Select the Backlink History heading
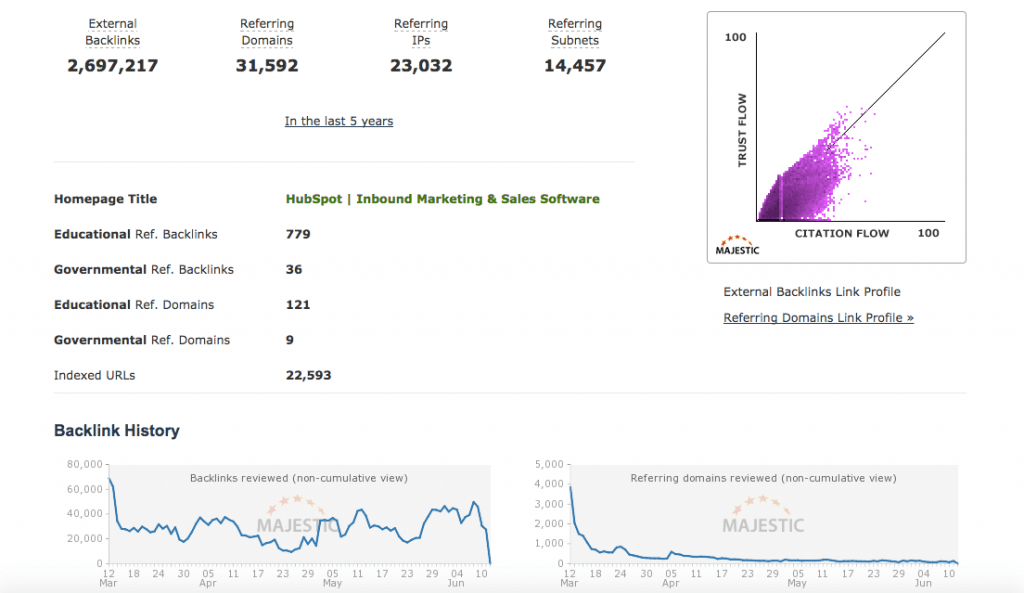Screen dimensions: 1024x593 [x=117, y=431]
